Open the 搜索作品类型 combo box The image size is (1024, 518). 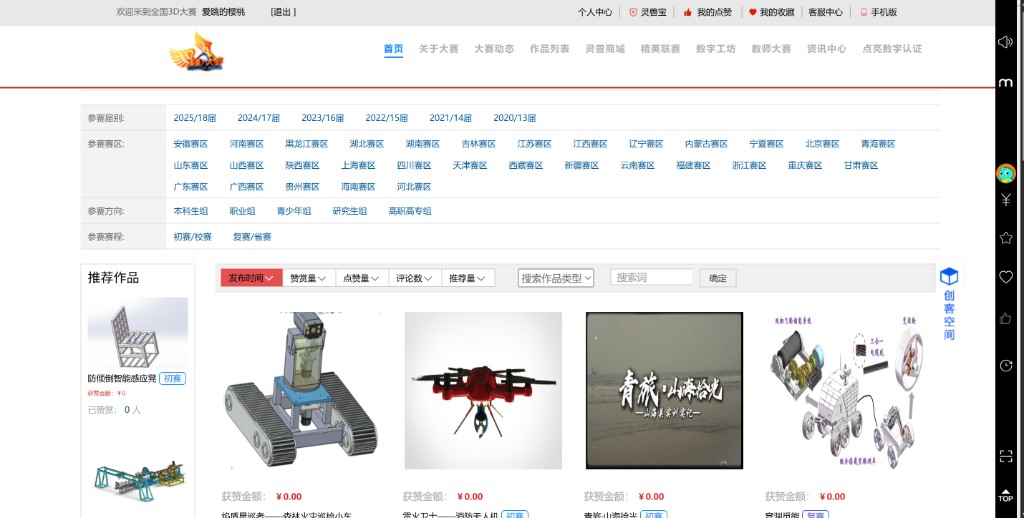coord(556,278)
